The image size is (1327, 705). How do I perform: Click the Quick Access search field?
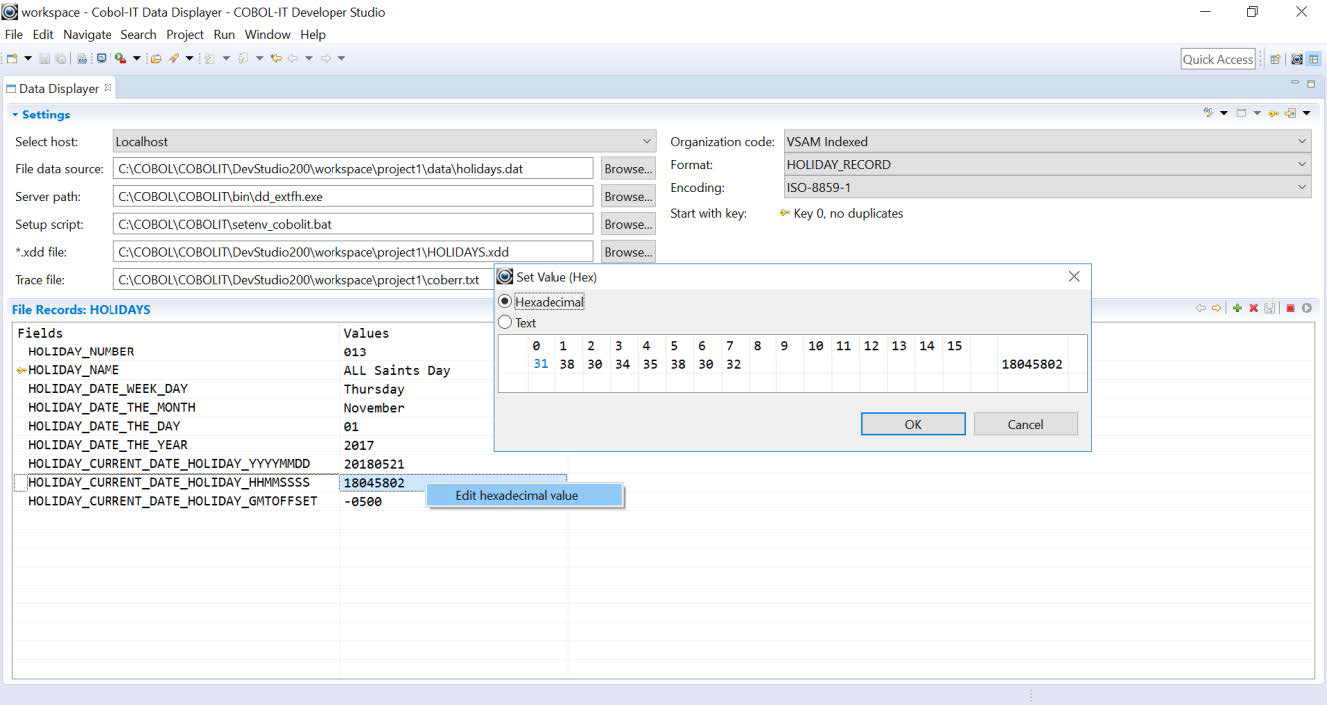coord(1216,58)
